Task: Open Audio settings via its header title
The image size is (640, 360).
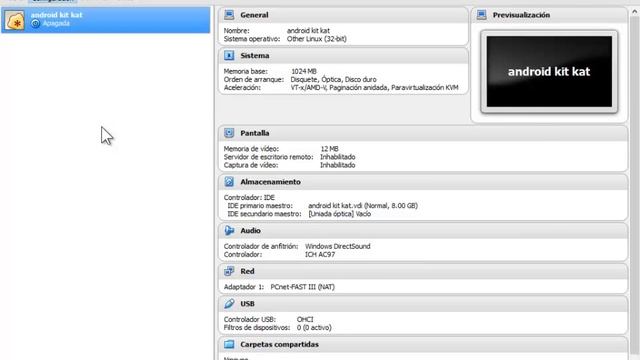Action: pos(250,231)
